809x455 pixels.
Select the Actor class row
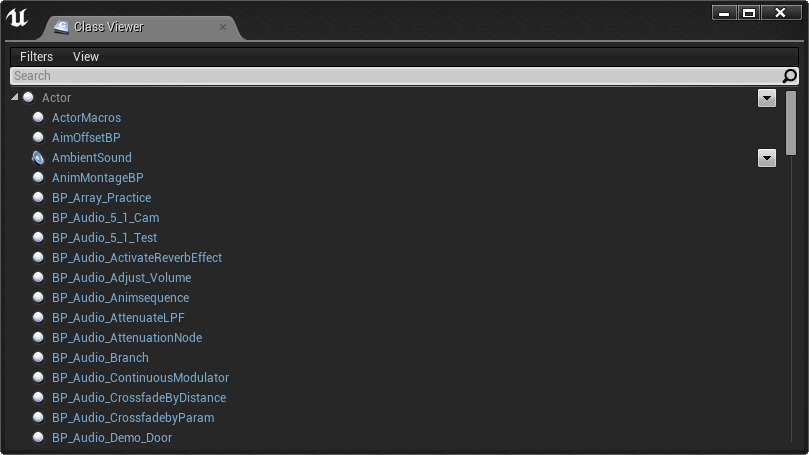[56, 98]
